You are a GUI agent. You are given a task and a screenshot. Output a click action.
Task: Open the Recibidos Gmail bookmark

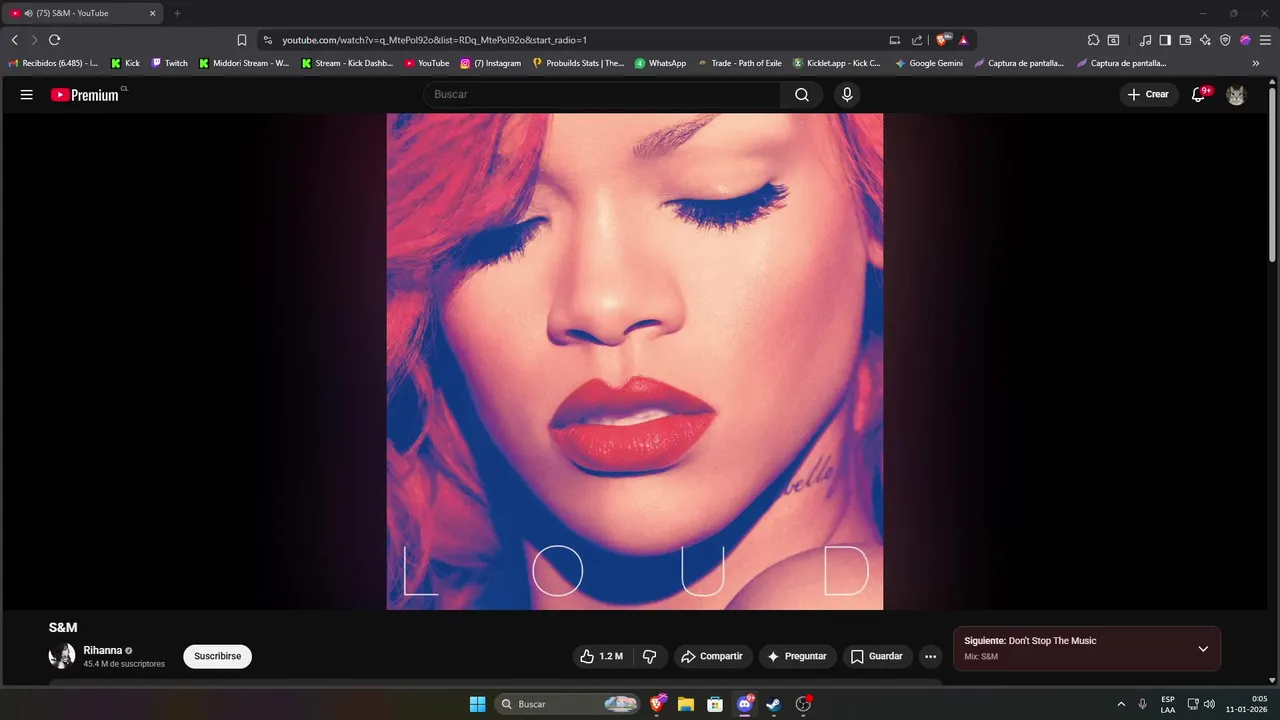click(x=53, y=63)
